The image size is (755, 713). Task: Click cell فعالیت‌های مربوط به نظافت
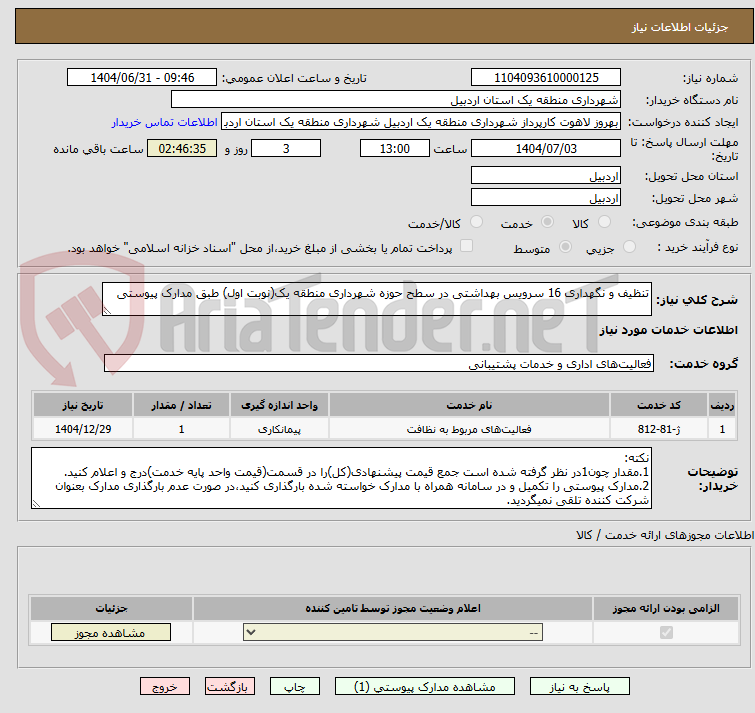coord(469,428)
